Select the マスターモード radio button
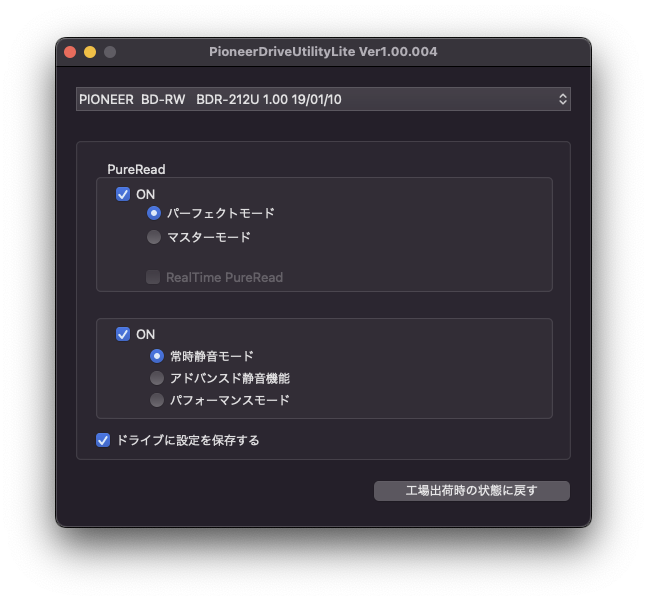 [x=154, y=237]
